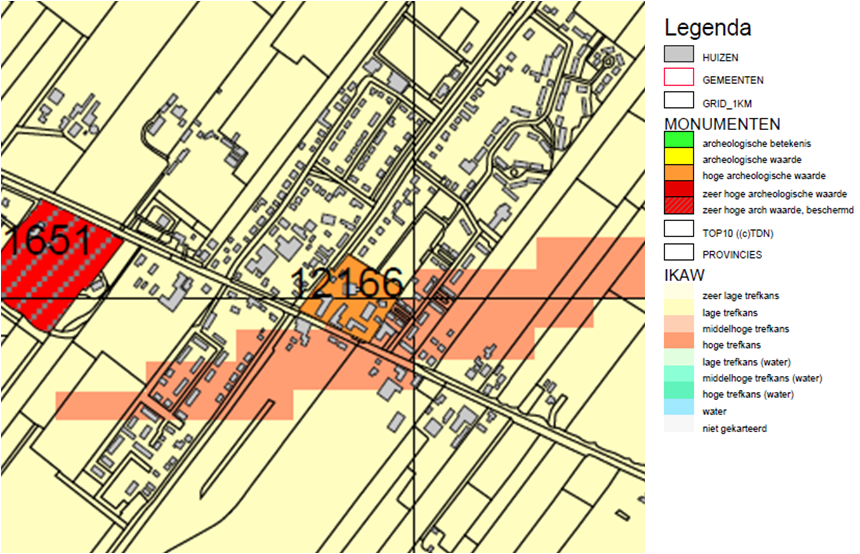Viewport: 860px width, 554px height.
Task: Click the IKAW section heading
Action: [684, 275]
